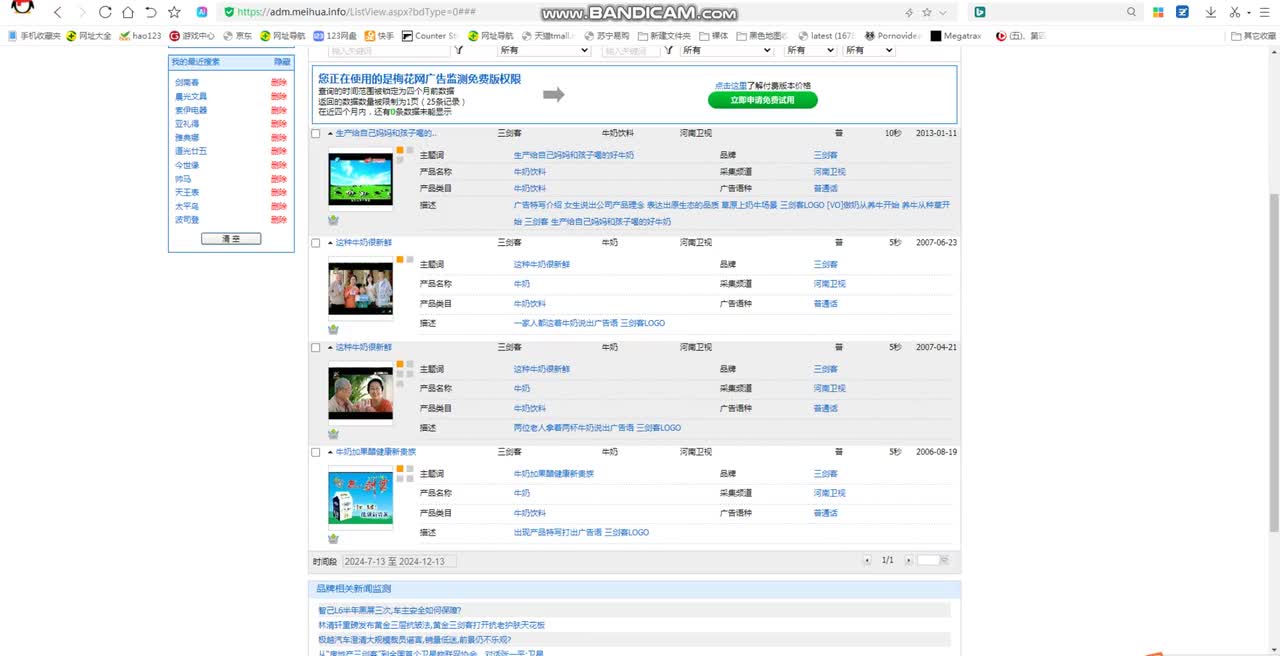This screenshot has width=1280, height=656.
Task: Open the family ad thumbnail dated 2007-06-23
Action: 361,289
